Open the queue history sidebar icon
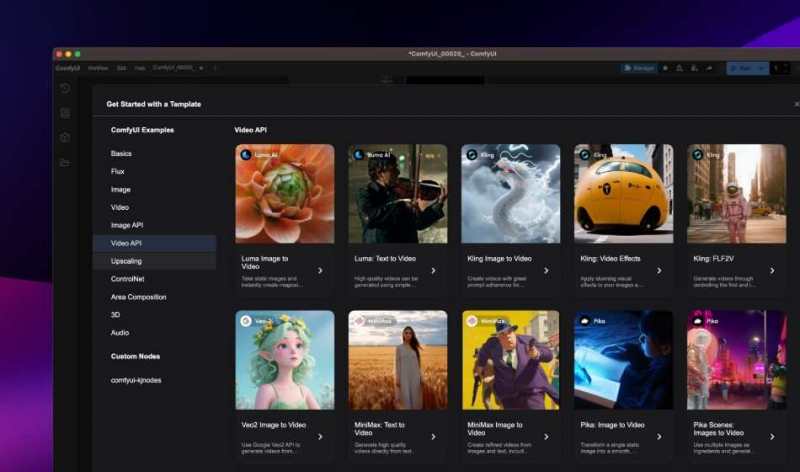 pyautogui.click(x=65, y=89)
